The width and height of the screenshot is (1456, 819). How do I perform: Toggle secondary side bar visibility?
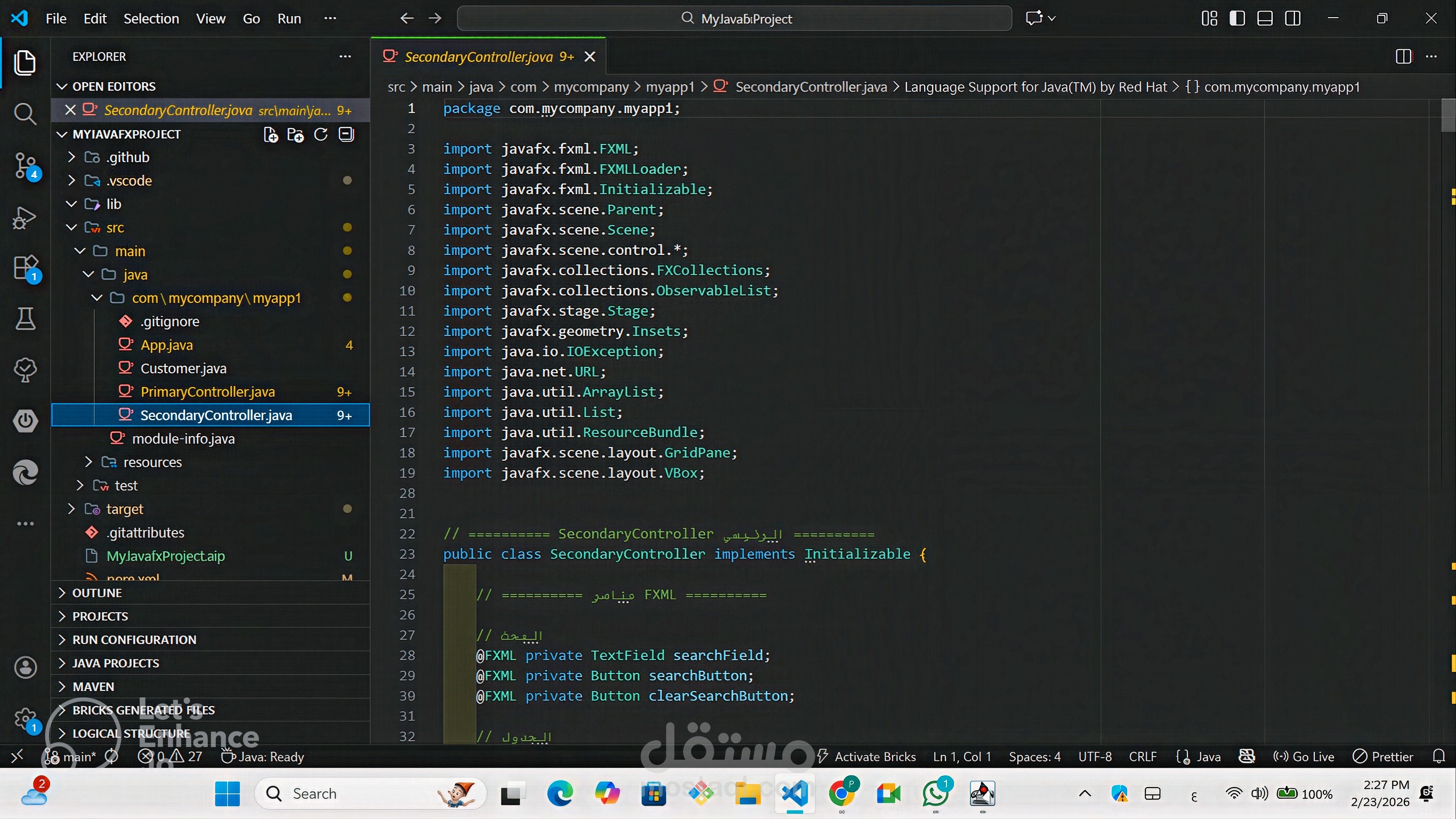click(1292, 19)
